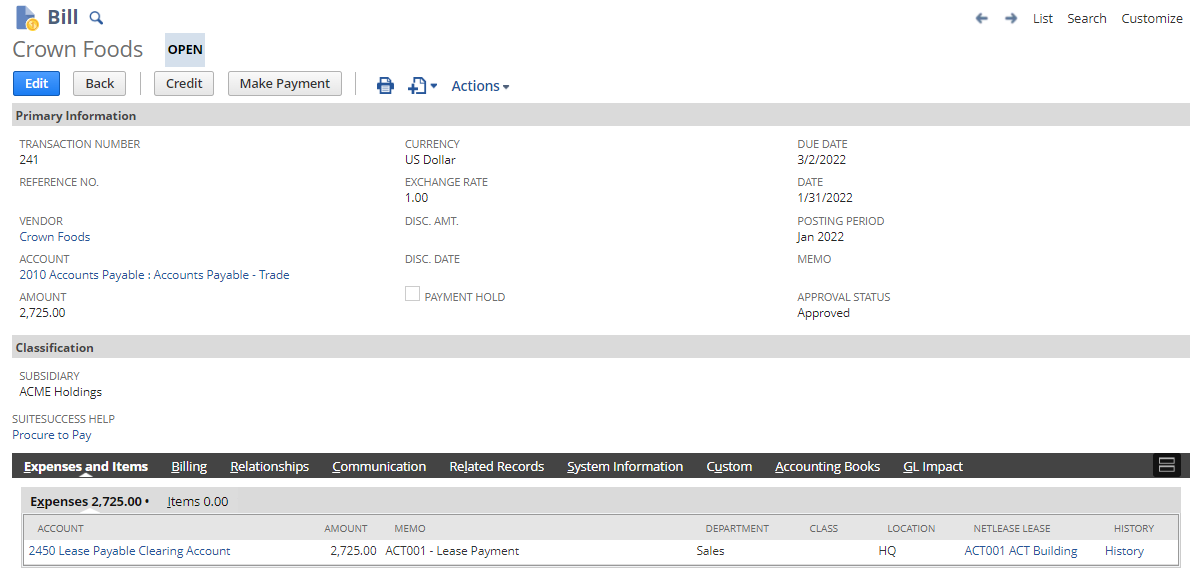Switch to the GL Impact tab
Screen dimensions: 1194x570
click(933, 467)
